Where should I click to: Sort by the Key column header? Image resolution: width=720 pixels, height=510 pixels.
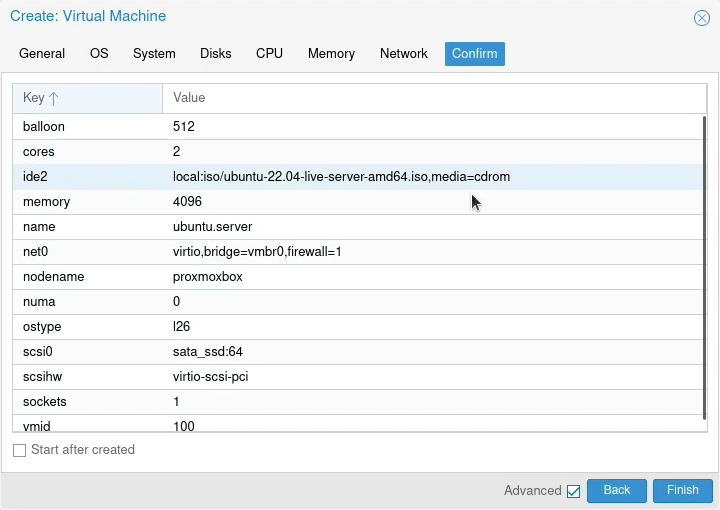[x=86, y=98]
